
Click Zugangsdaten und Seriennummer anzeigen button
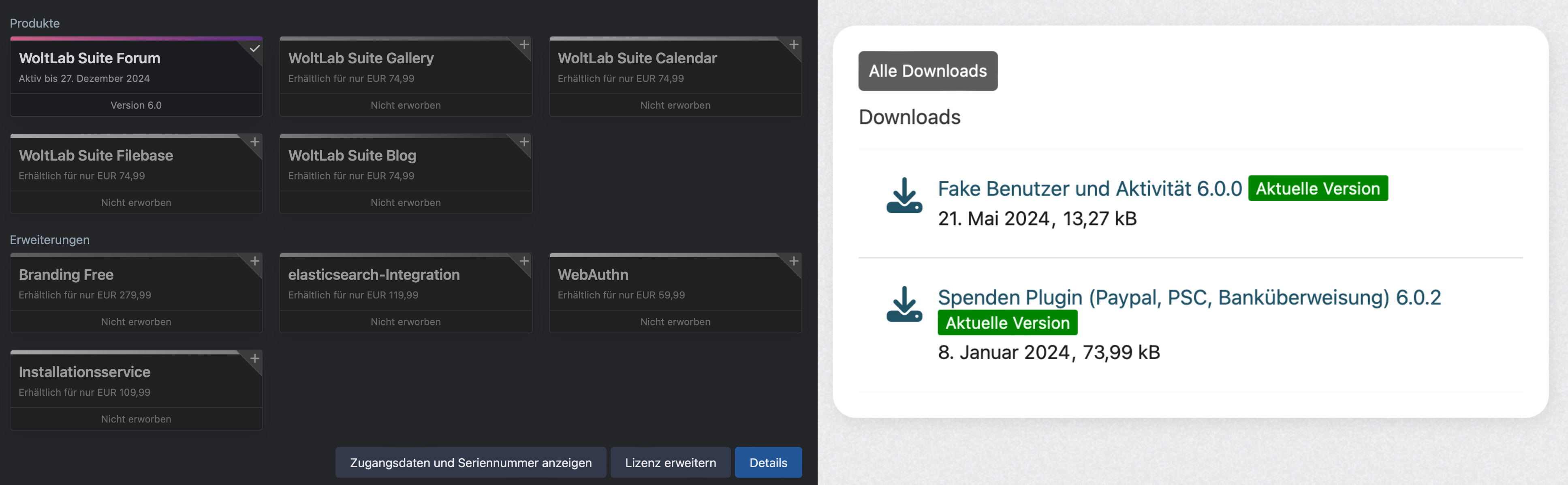coord(470,462)
